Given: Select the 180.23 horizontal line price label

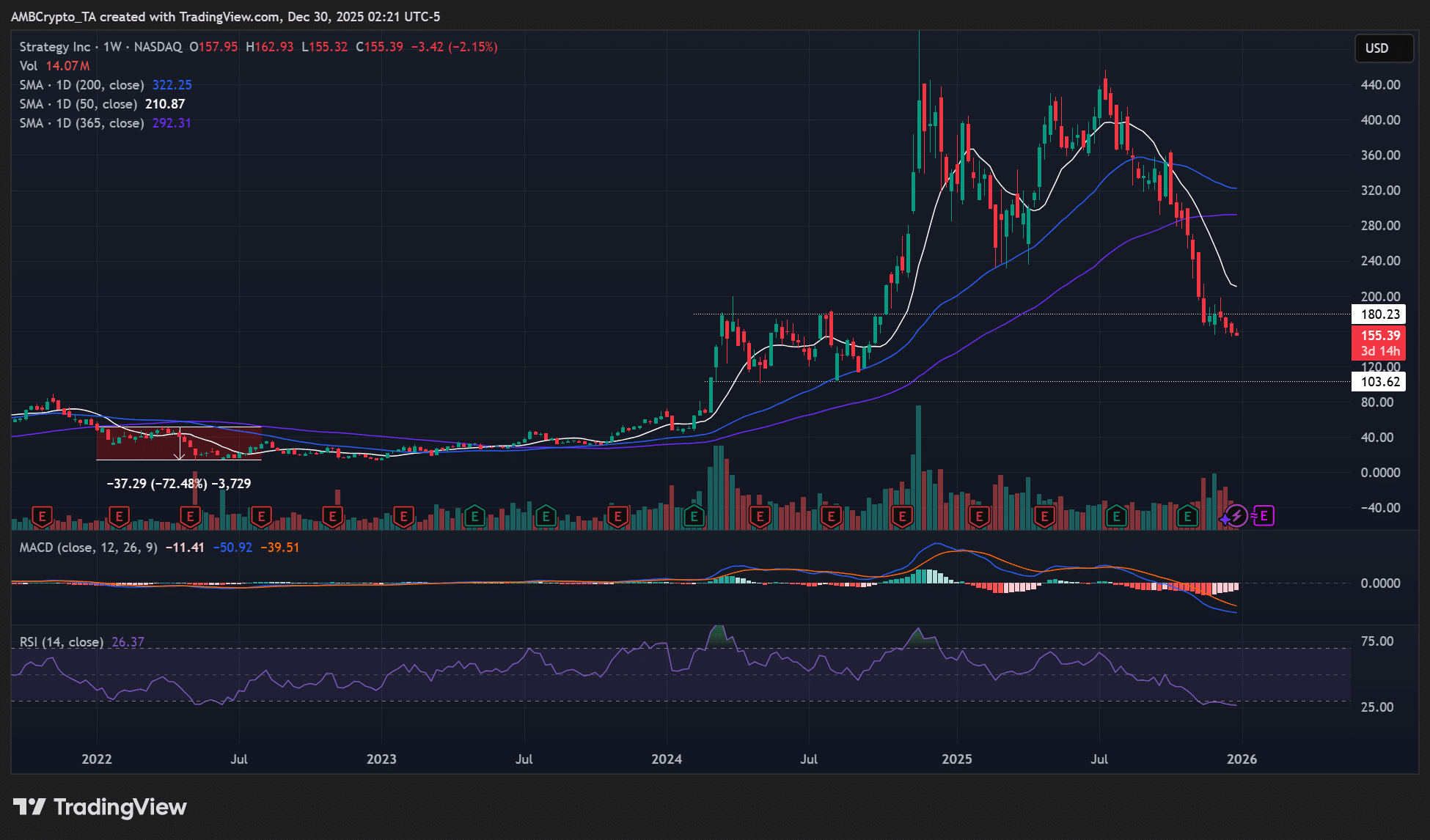Looking at the screenshot, I should (x=1379, y=314).
